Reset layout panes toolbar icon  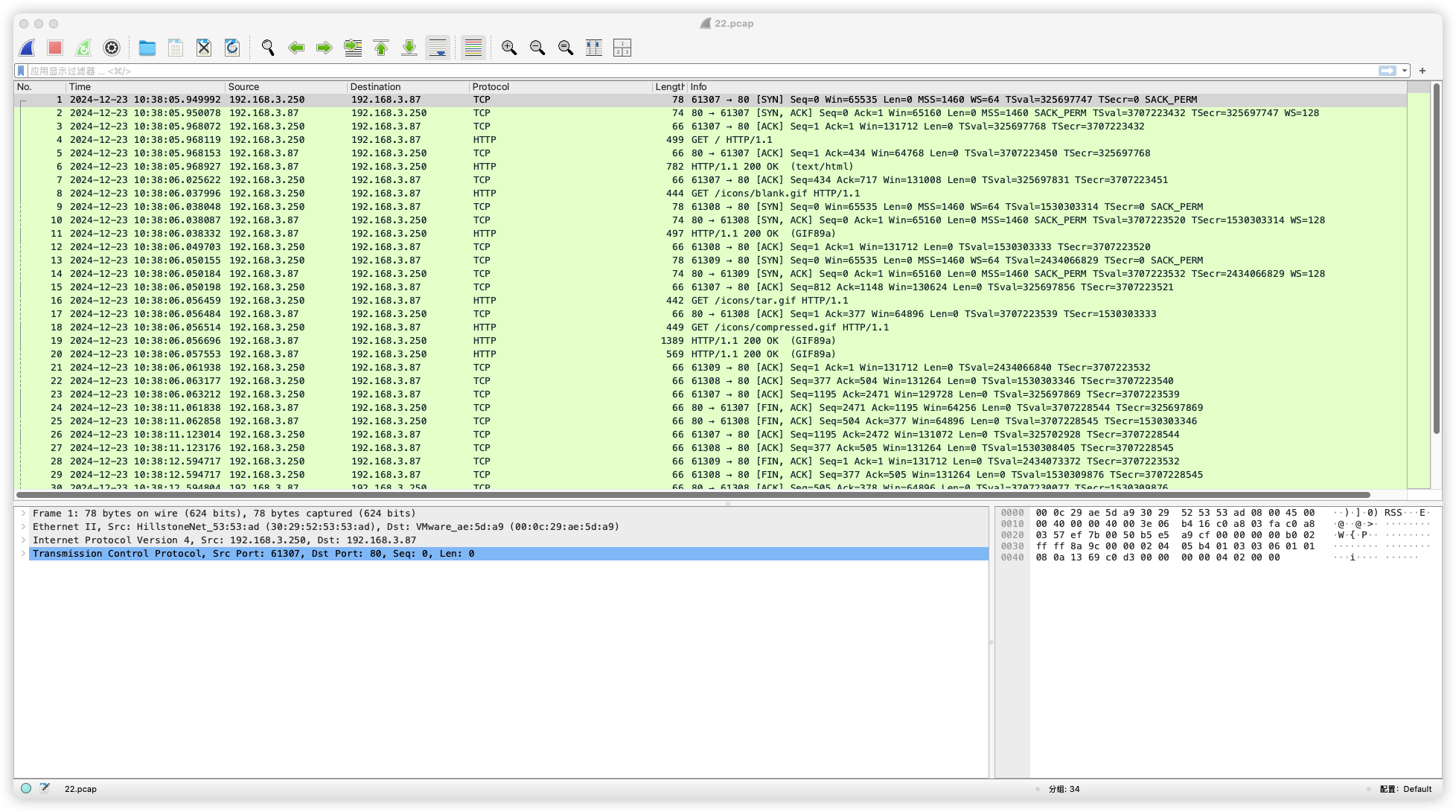(x=622, y=48)
